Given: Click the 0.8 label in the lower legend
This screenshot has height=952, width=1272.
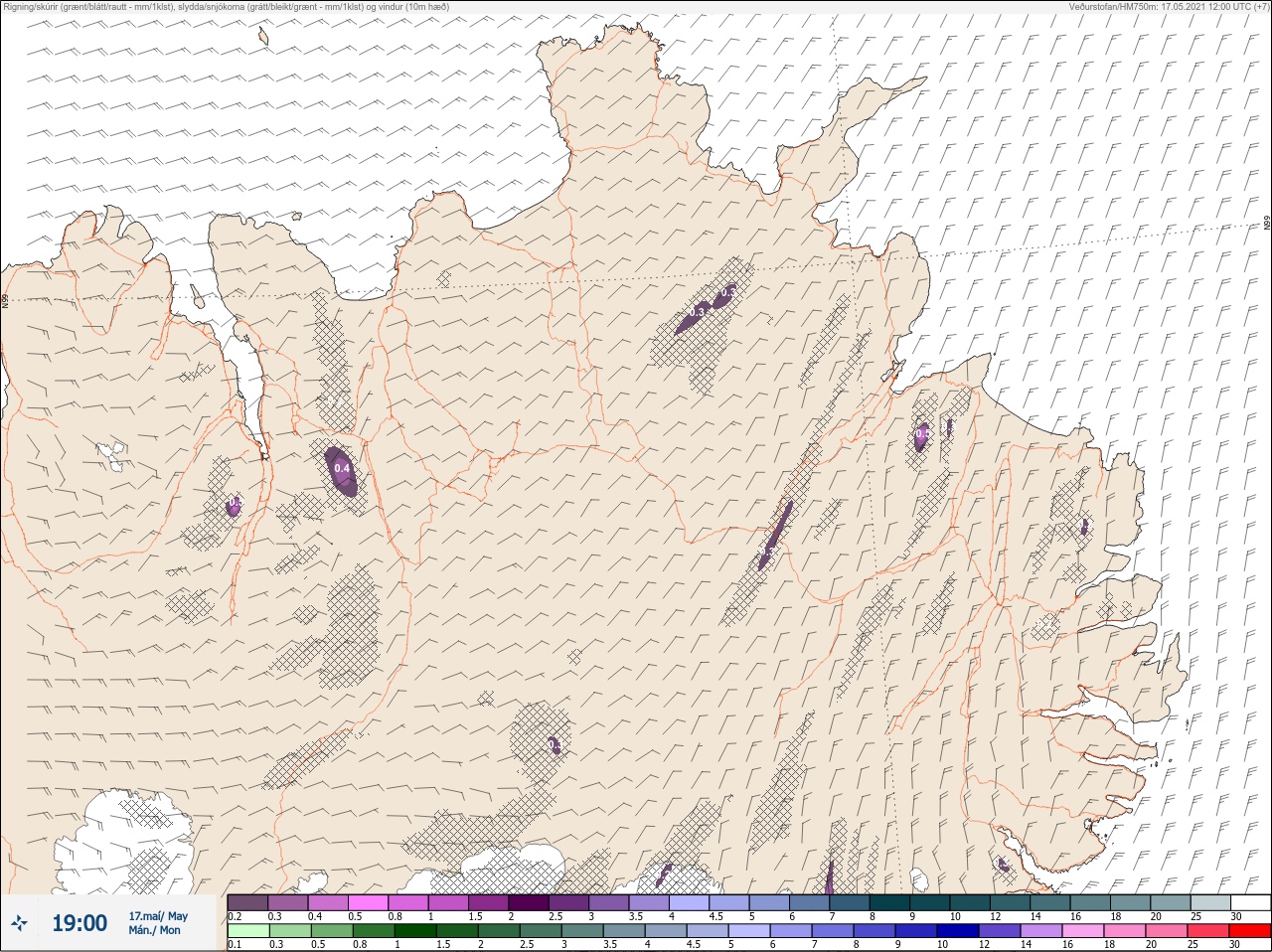Looking at the screenshot, I should 358,945.
